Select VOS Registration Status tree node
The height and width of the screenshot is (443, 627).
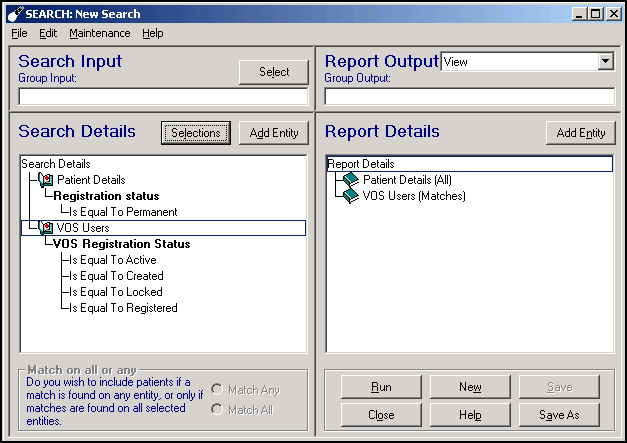(x=121, y=244)
